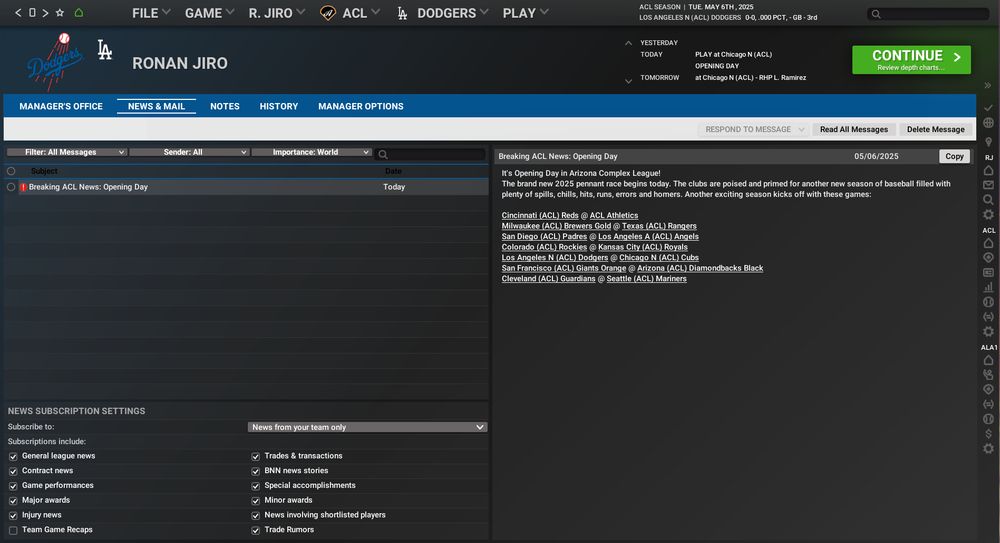This screenshot has width=1000, height=543.
Task: Expand the sidebar with the double-chevron icon
Action: (988, 86)
